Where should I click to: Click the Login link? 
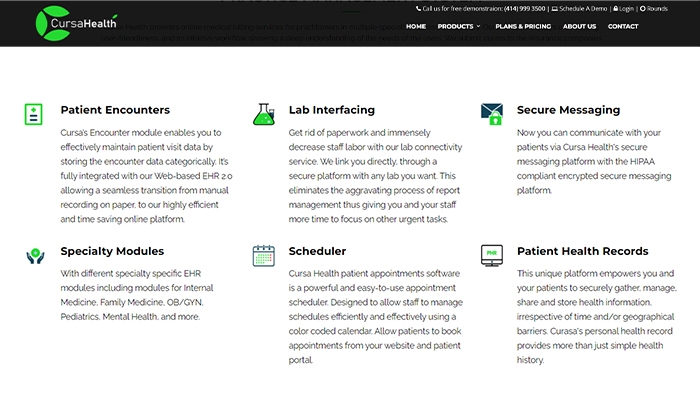tap(624, 8)
